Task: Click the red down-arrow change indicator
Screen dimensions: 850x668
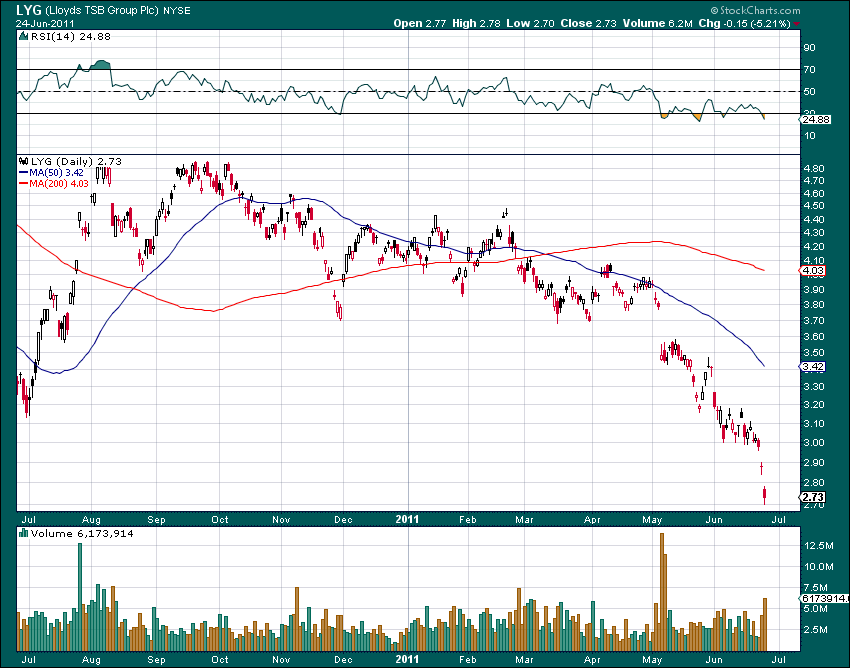Action: click(796, 24)
